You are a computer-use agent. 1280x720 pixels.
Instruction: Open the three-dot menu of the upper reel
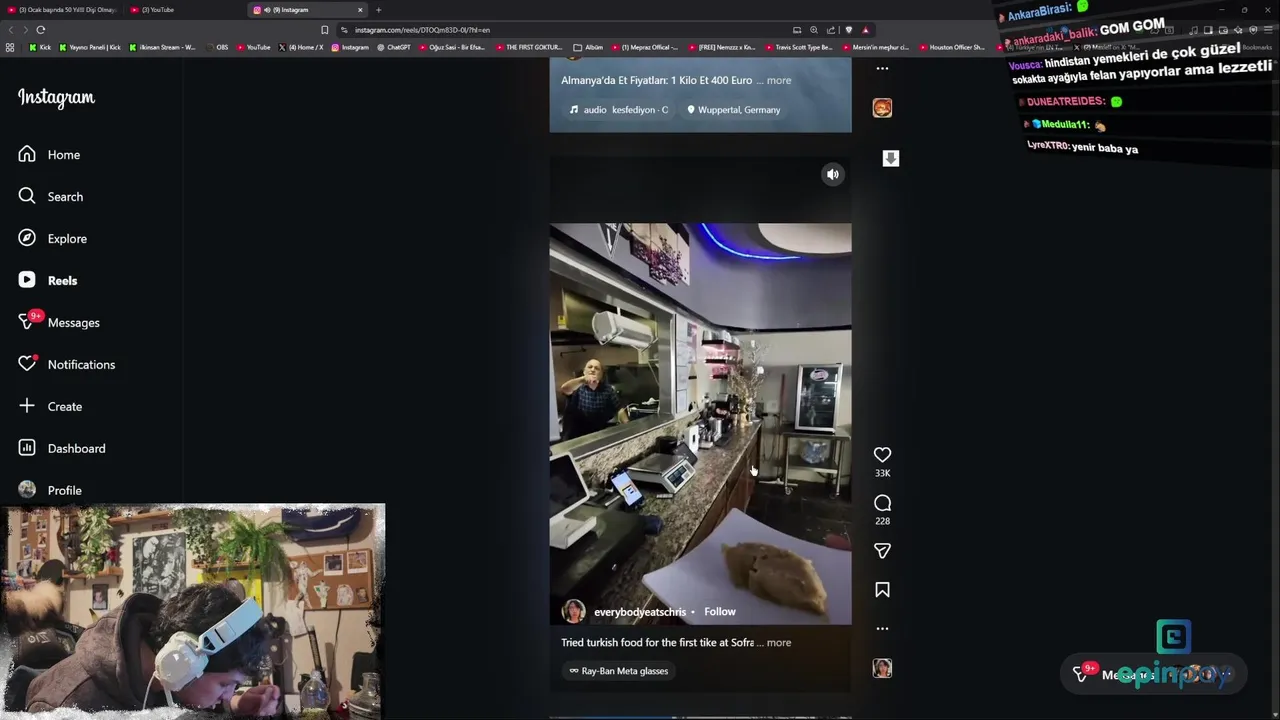coord(882,68)
